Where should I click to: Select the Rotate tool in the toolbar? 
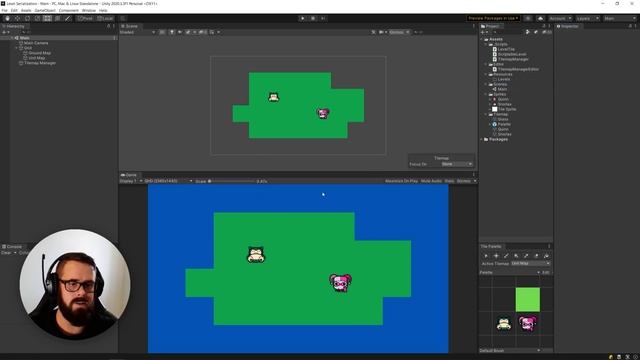27,18
